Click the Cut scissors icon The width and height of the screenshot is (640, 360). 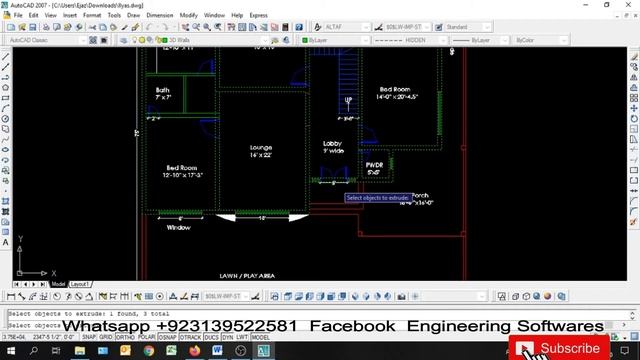click(93, 27)
